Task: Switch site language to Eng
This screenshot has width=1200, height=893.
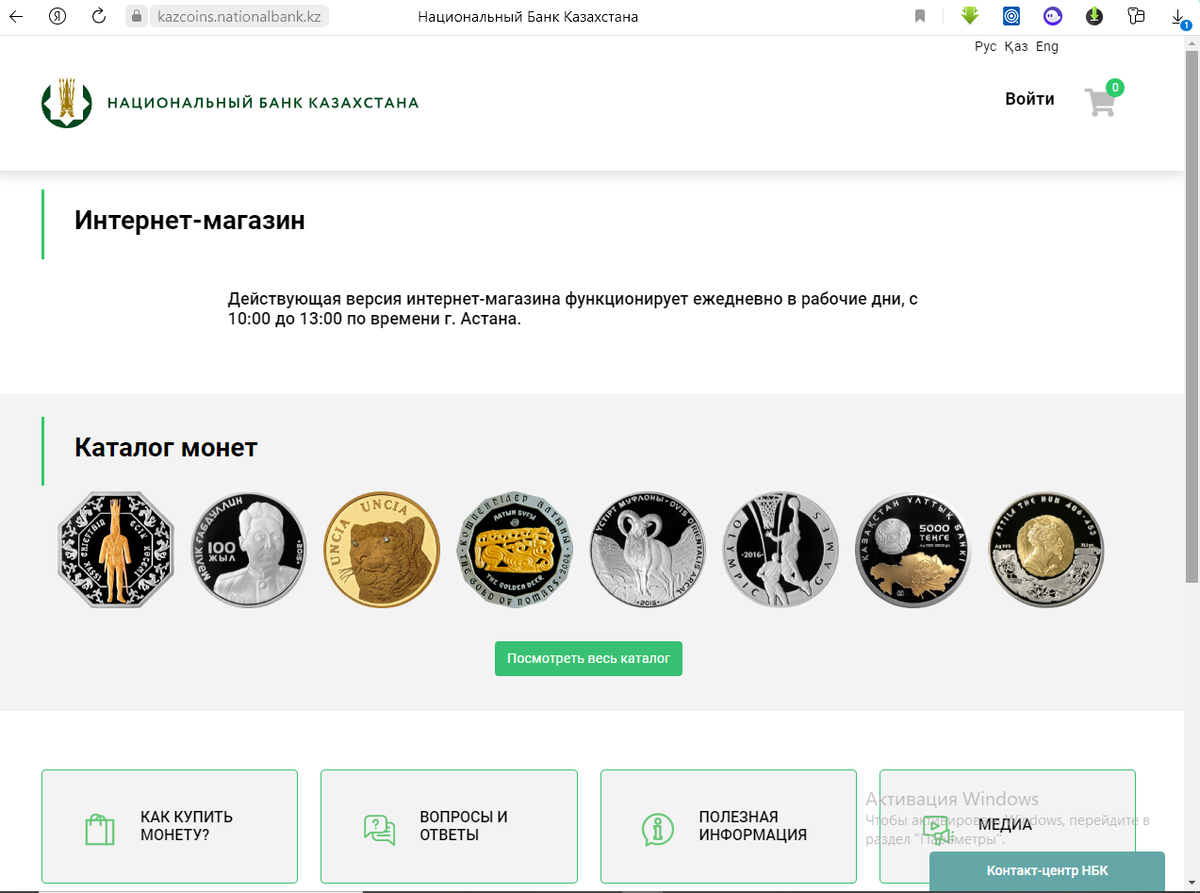Action: pos(1047,47)
